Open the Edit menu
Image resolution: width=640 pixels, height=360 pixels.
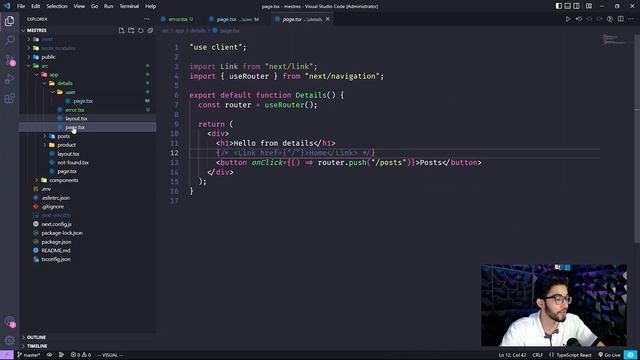click(36, 6)
